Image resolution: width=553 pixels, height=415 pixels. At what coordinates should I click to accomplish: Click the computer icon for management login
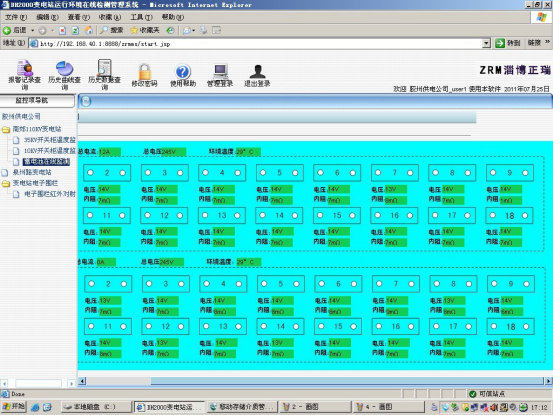[x=220, y=72]
